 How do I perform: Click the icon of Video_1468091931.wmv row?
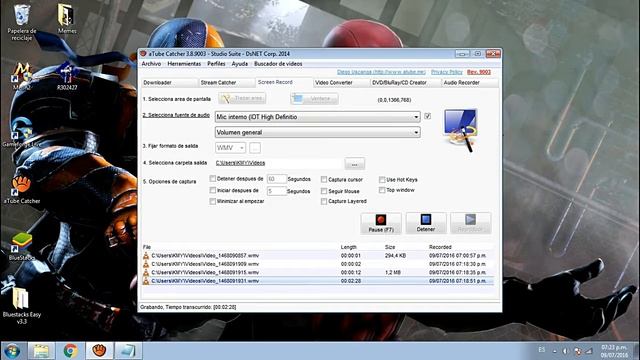pyautogui.click(x=146, y=281)
